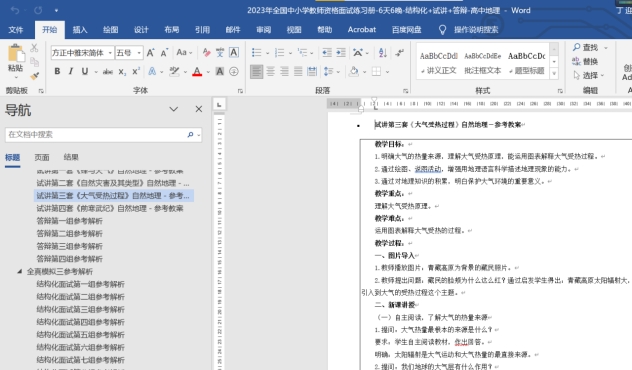
Task: Apply strikethrough with the abc icon
Action: pos(108,72)
